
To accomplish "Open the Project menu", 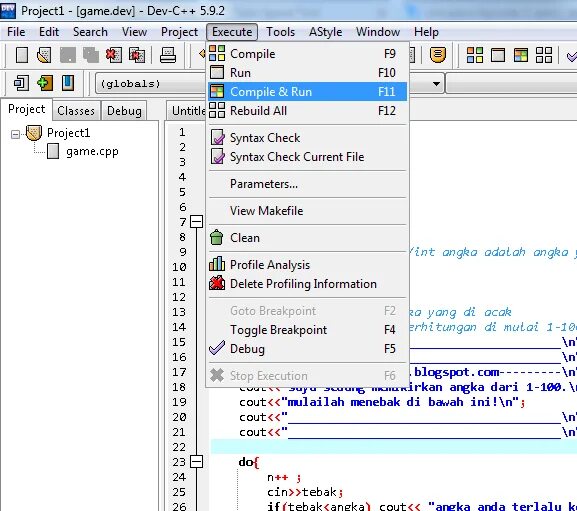I will click(x=179, y=32).
